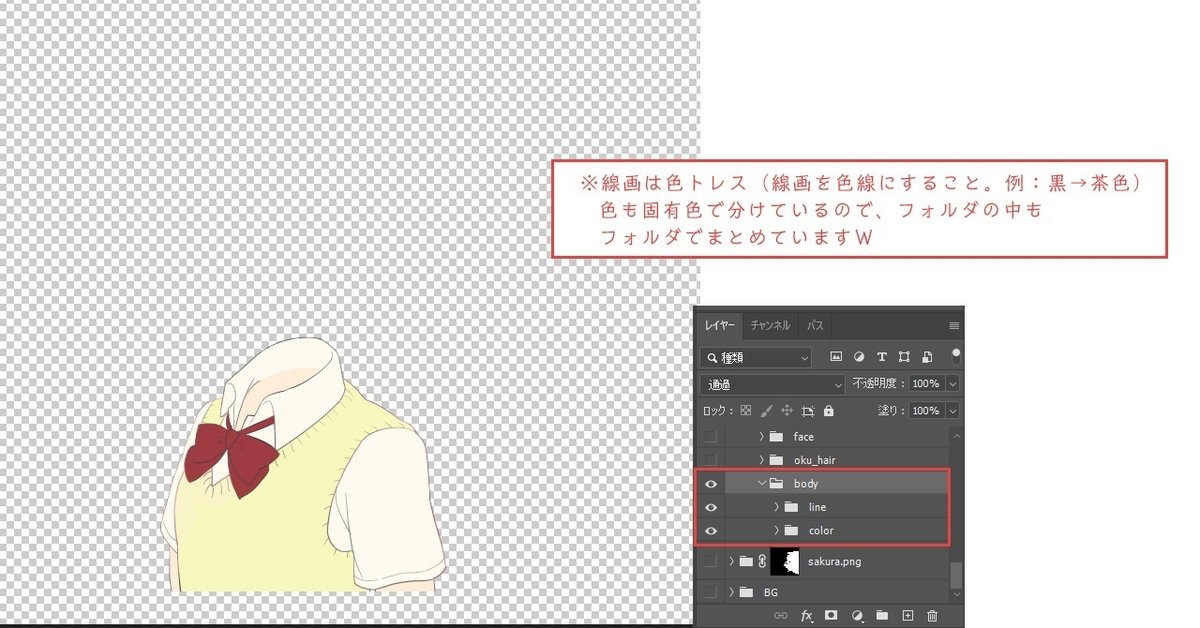Click the 不透明度 100% value field
This screenshot has height=628, width=1200.
pos(927,384)
